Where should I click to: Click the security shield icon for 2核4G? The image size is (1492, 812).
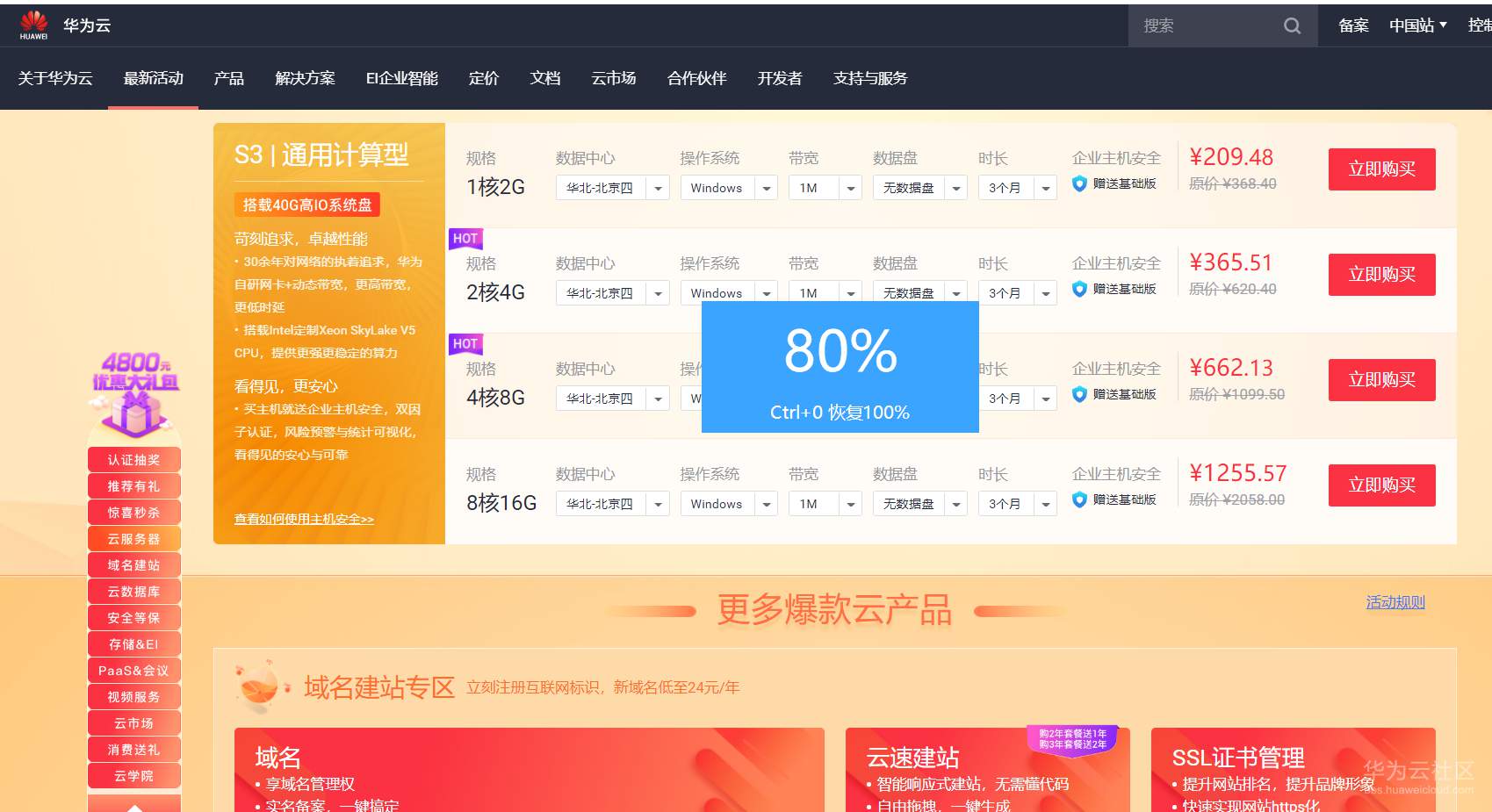coord(1079,289)
